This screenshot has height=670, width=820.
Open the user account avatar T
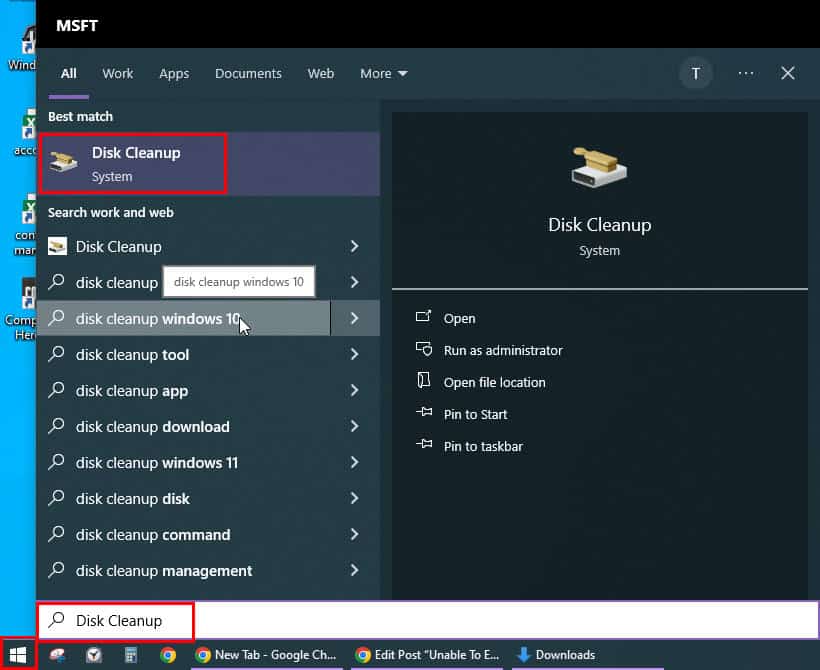point(696,74)
